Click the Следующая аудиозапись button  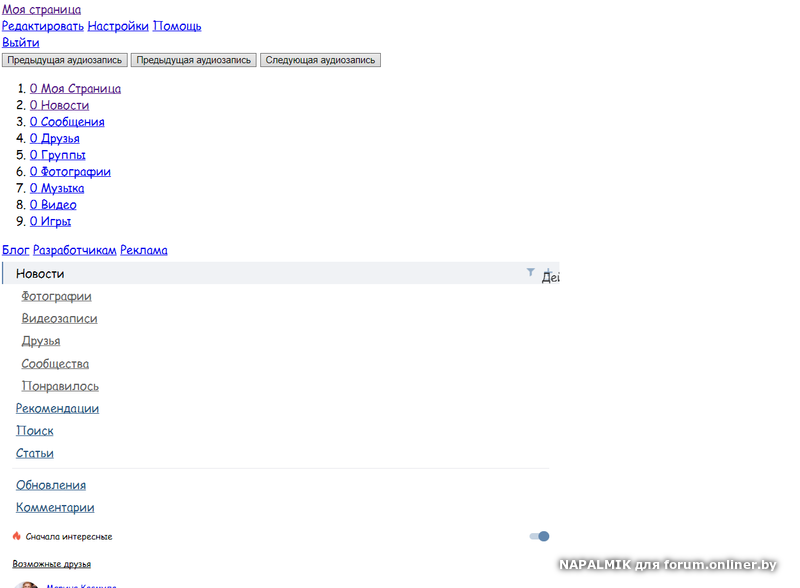pos(320,60)
